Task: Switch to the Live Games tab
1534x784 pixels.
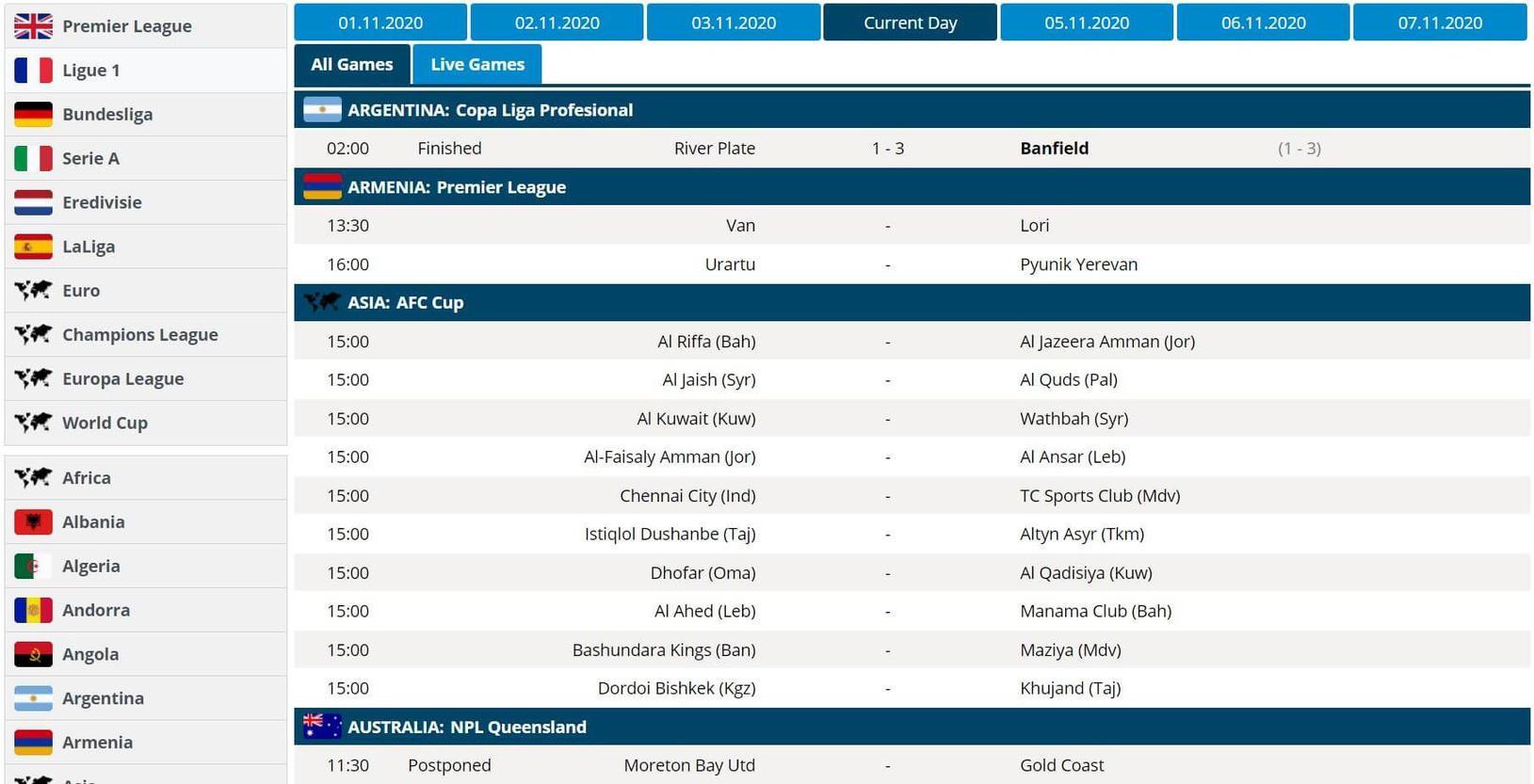Action: (x=477, y=64)
